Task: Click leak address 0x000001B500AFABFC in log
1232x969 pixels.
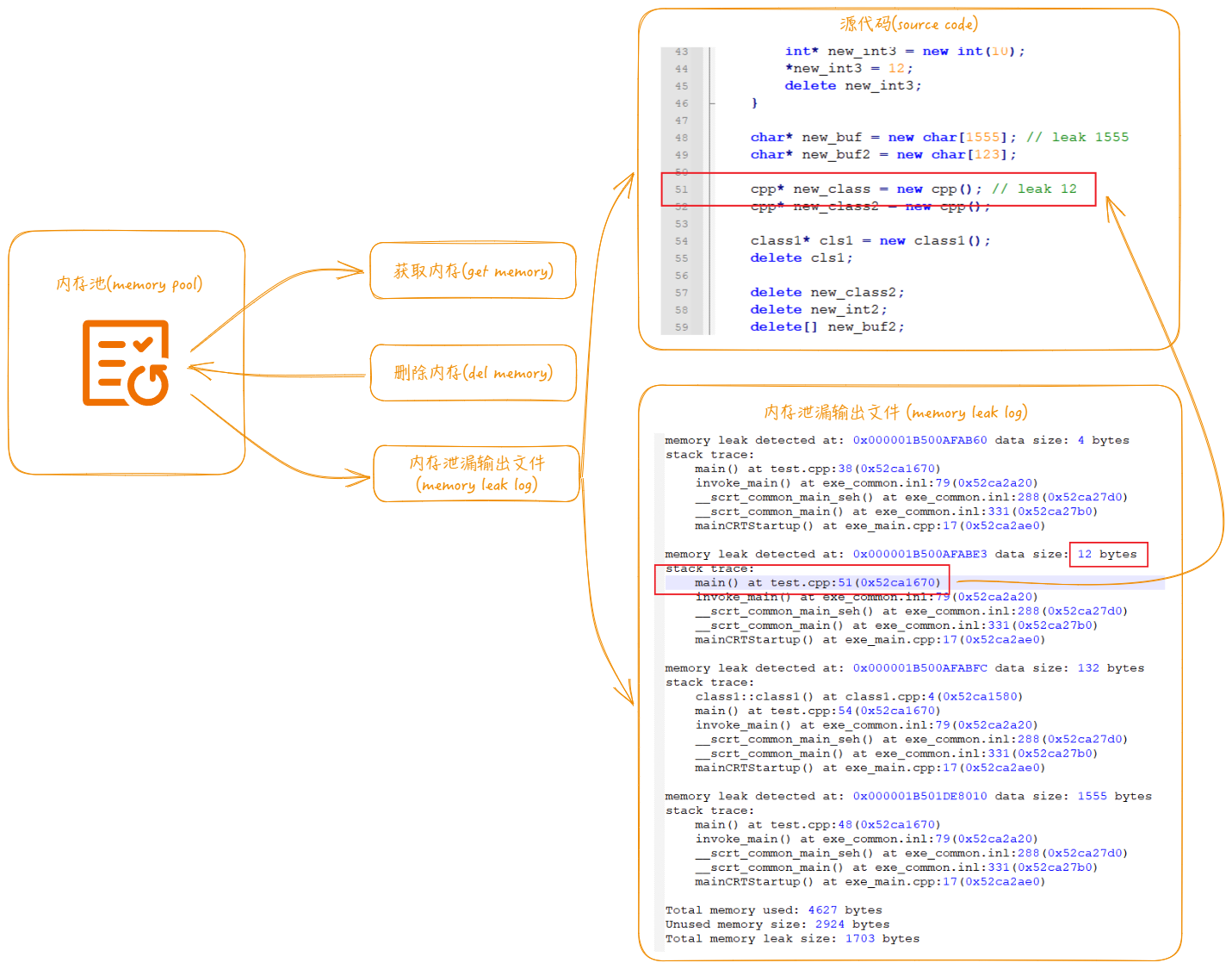Action: click(x=920, y=668)
